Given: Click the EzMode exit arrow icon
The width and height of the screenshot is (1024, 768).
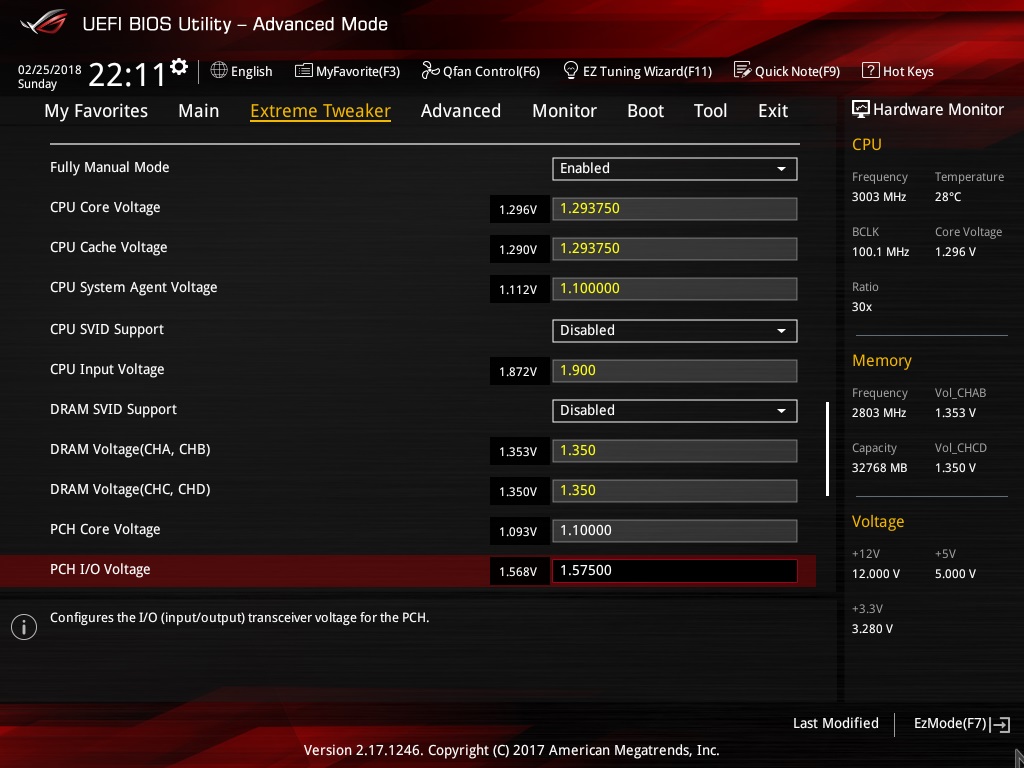Looking at the screenshot, I should 1000,724.
